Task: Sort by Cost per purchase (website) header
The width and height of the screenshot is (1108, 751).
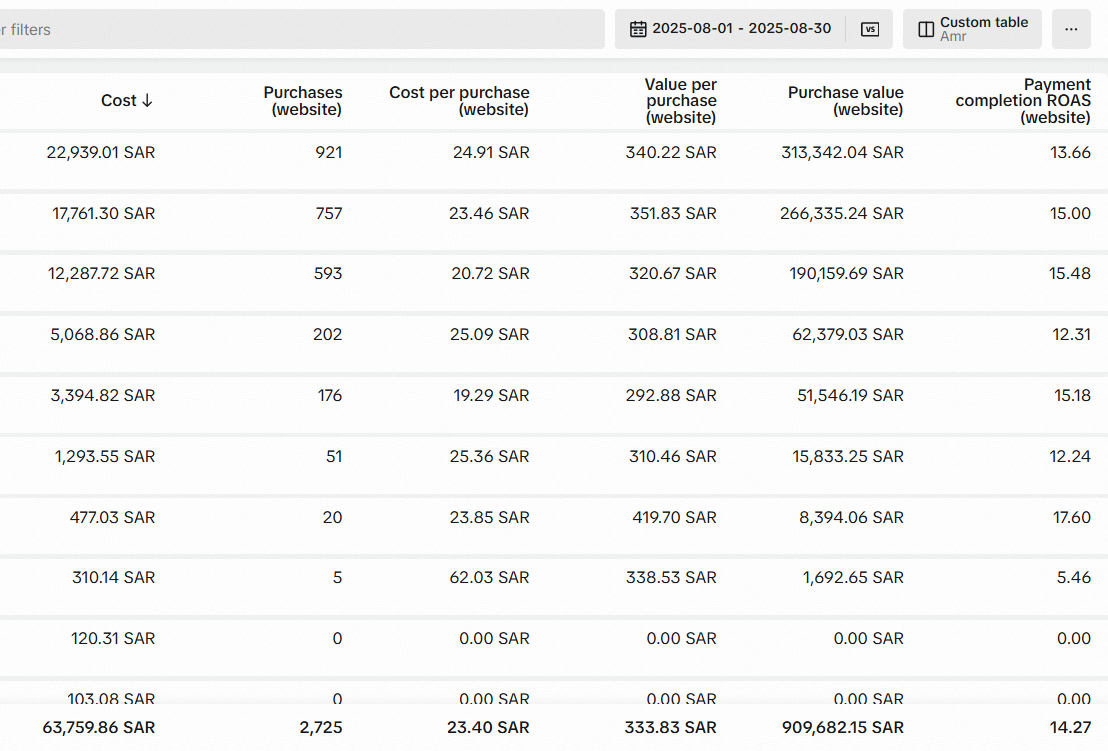Action: pyautogui.click(x=459, y=100)
